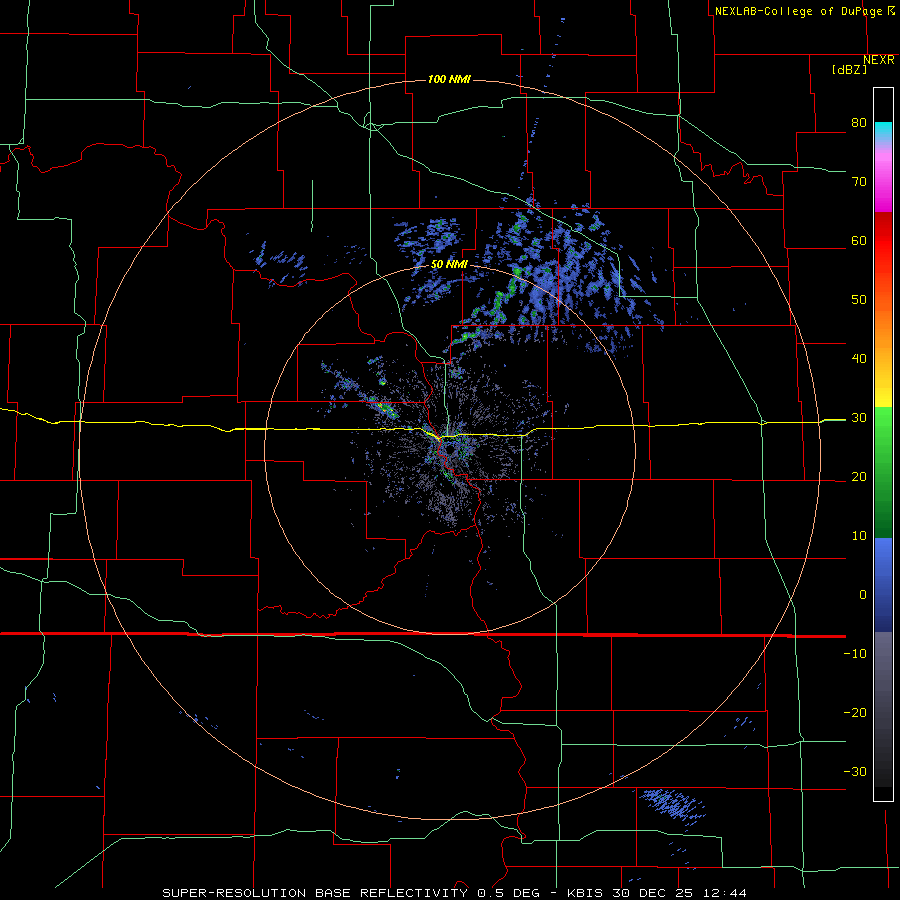Image resolution: width=900 pixels, height=900 pixels.
Task: Click the green band of the color scale
Action: coord(883,472)
